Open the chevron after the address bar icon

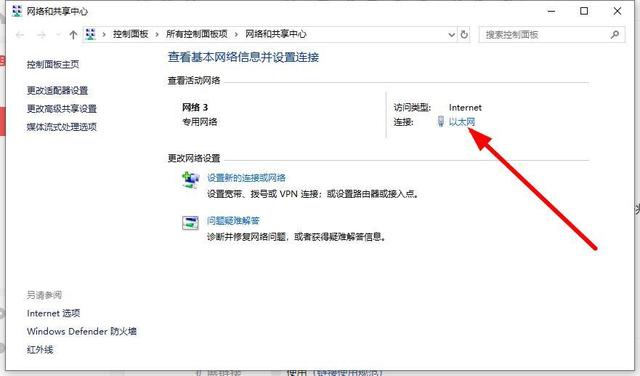click(104, 35)
